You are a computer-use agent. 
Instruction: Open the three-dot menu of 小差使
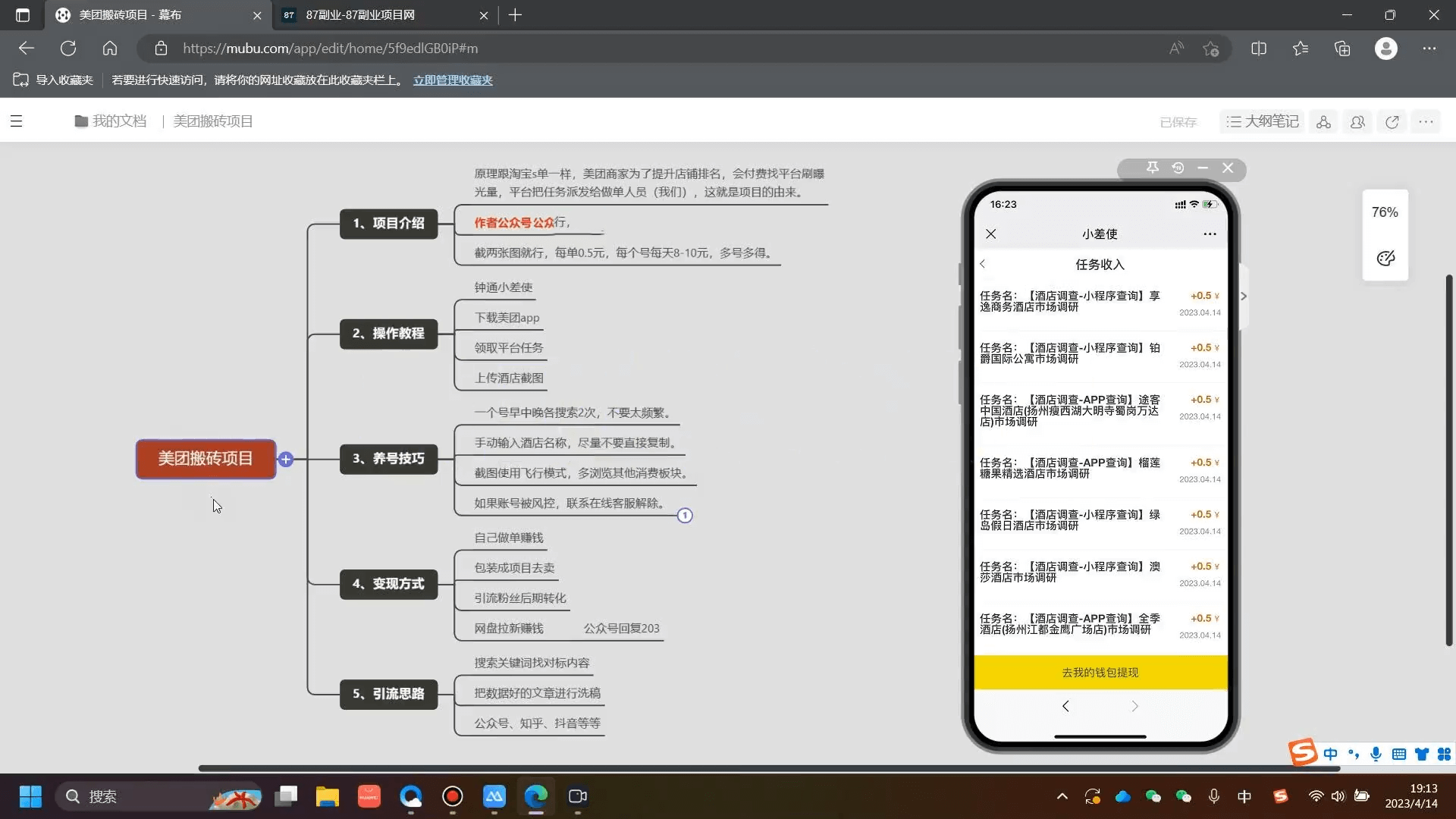[x=1210, y=234]
